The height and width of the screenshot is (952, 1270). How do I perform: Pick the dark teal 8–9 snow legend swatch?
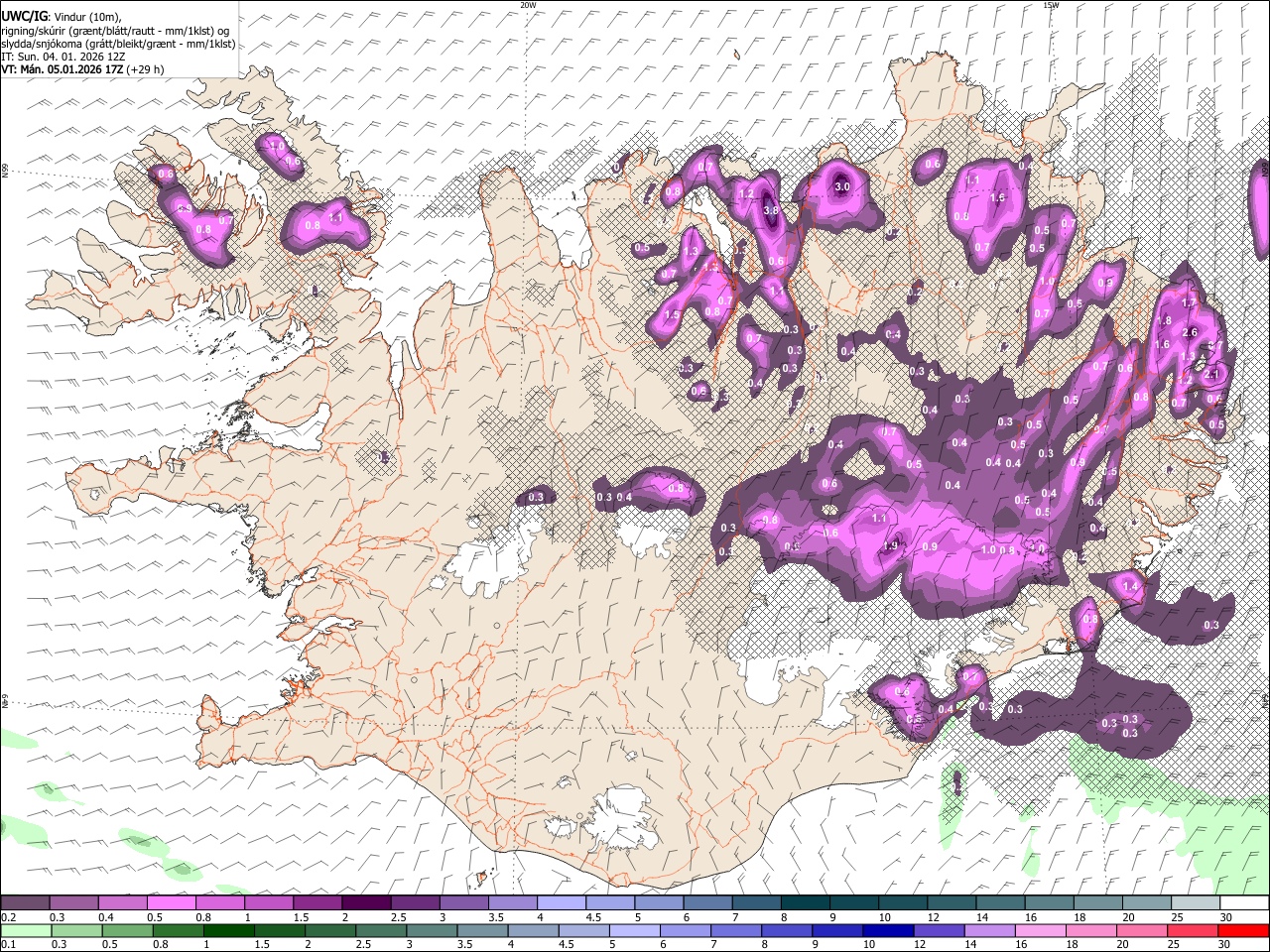coord(804,903)
